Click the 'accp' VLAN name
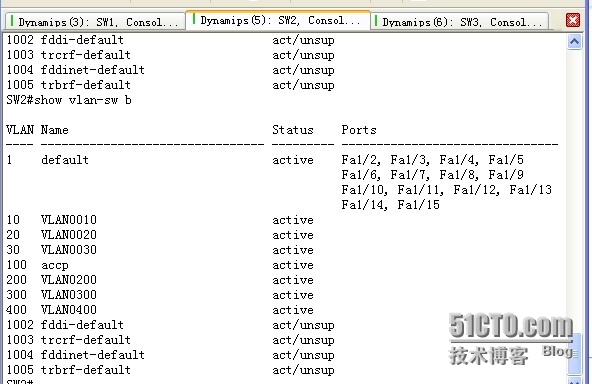The height and width of the screenshot is (384, 592). click(x=55, y=265)
